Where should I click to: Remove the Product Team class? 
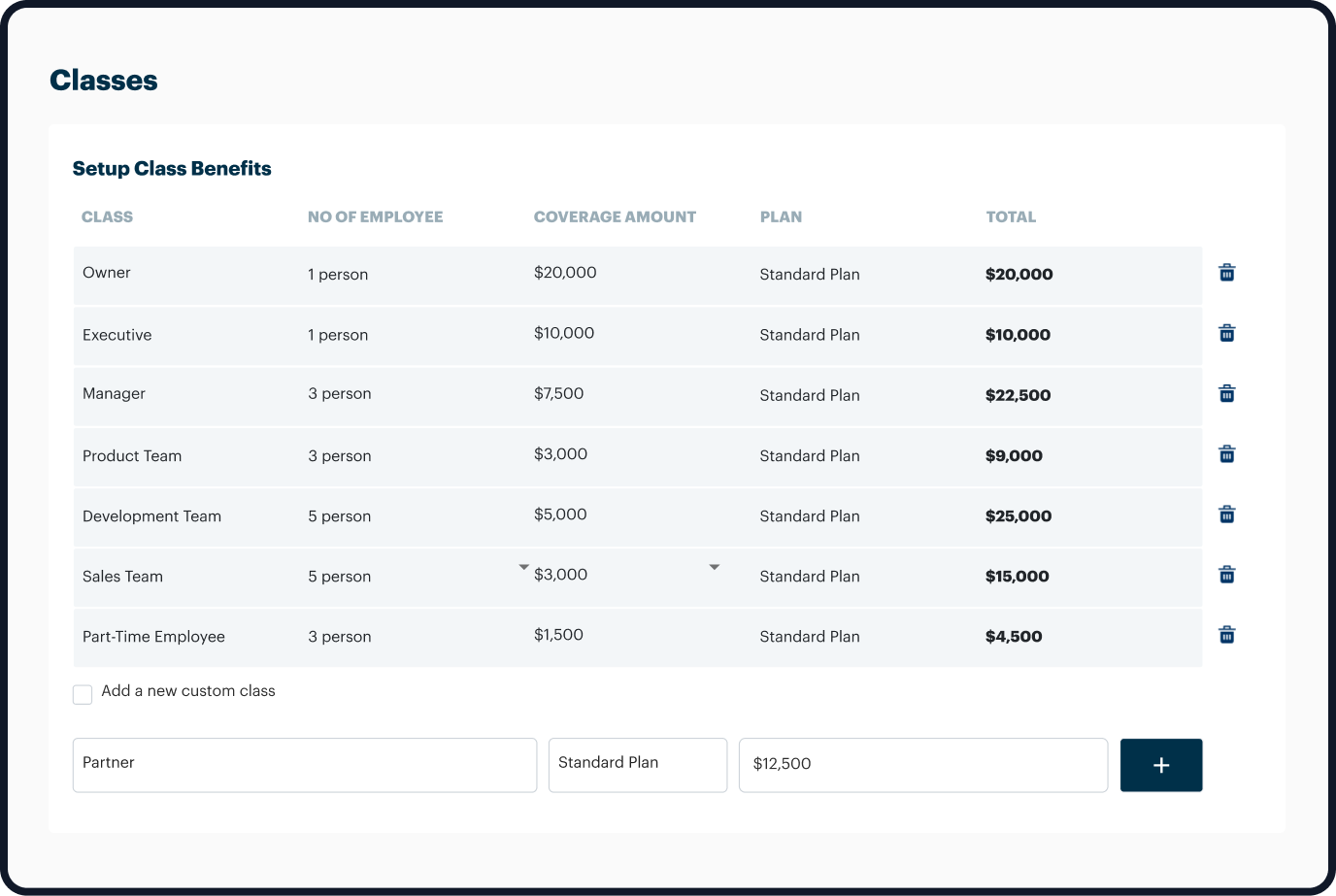tap(1226, 453)
